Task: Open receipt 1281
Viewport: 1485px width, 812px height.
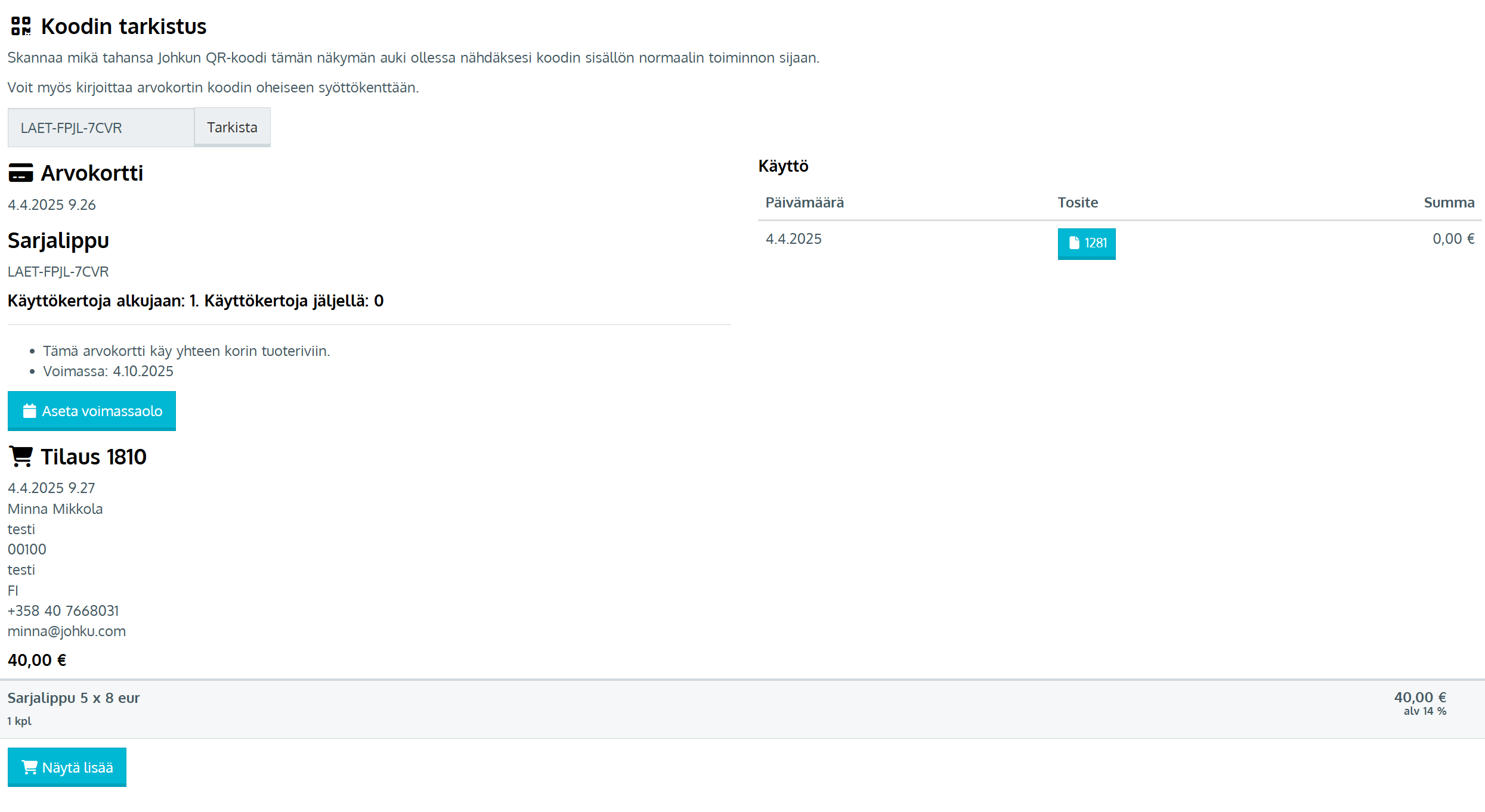Action: (x=1087, y=243)
